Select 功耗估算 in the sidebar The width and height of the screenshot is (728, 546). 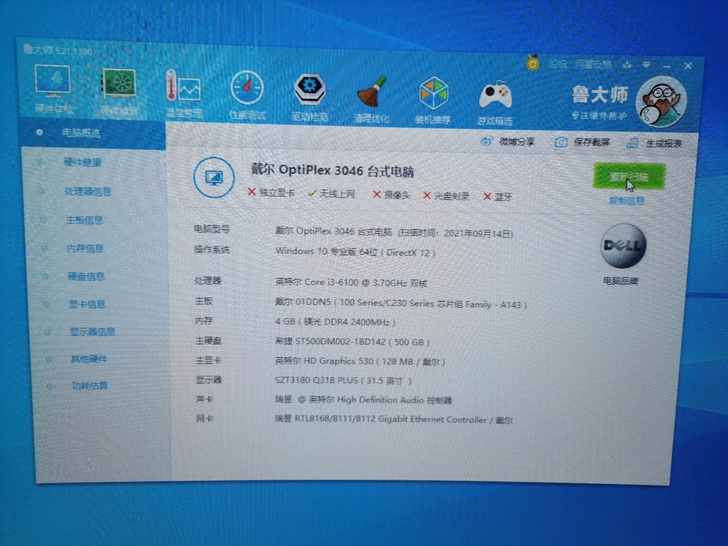[x=90, y=386]
